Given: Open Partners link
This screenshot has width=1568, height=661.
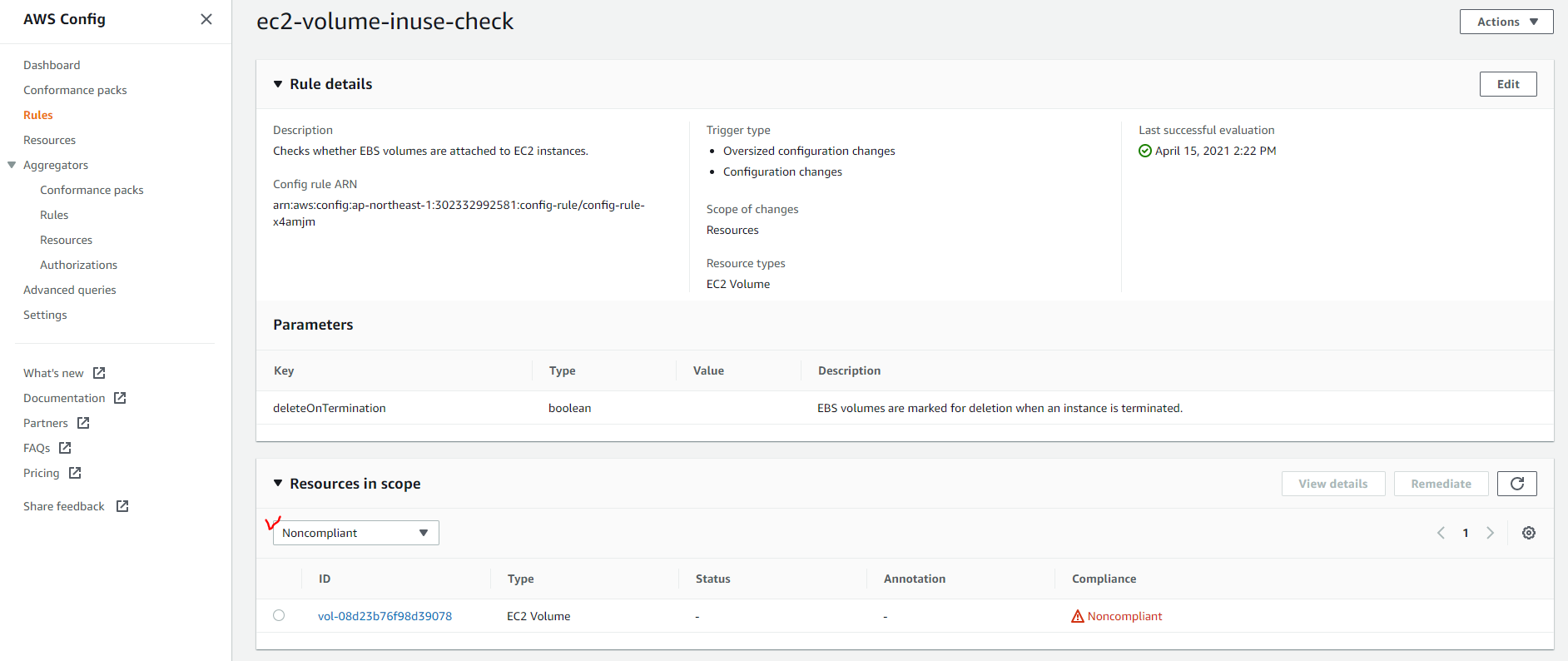Looking at the screenshot, I should point(46,423).
